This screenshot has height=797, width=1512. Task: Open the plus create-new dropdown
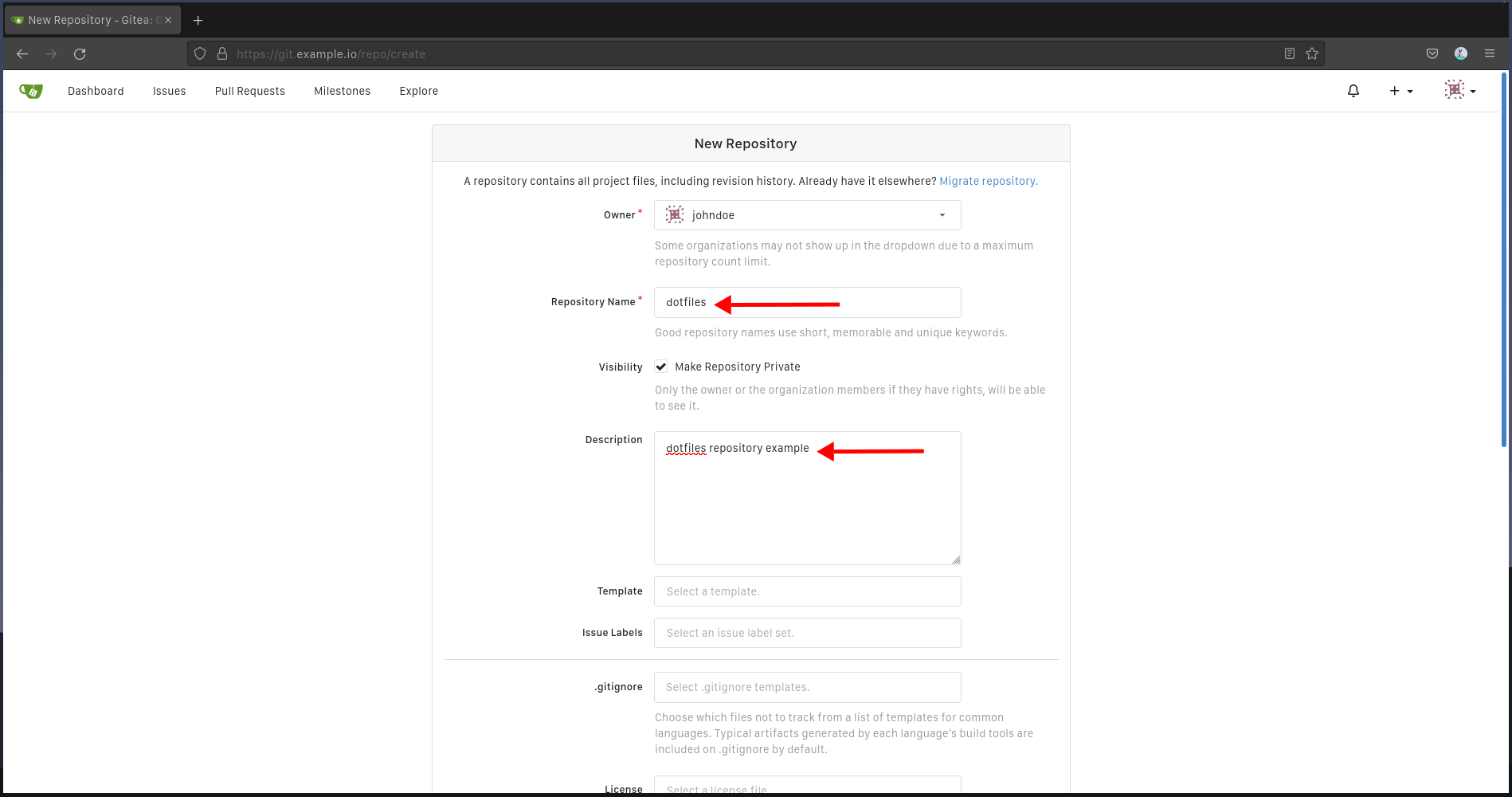point(1400,92)
